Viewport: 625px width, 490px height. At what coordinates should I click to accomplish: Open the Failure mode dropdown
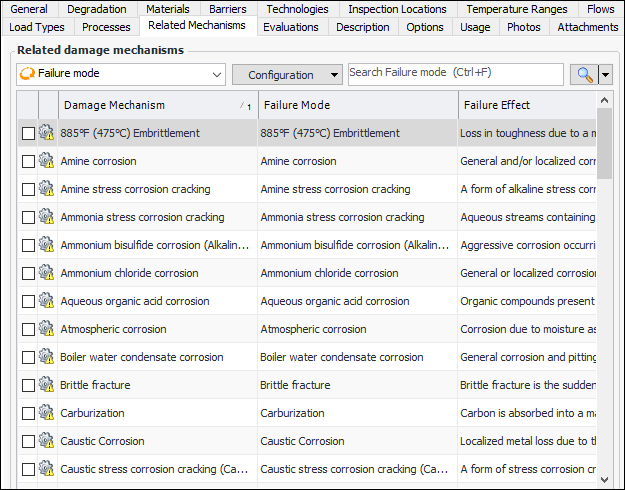coord(121,74)
